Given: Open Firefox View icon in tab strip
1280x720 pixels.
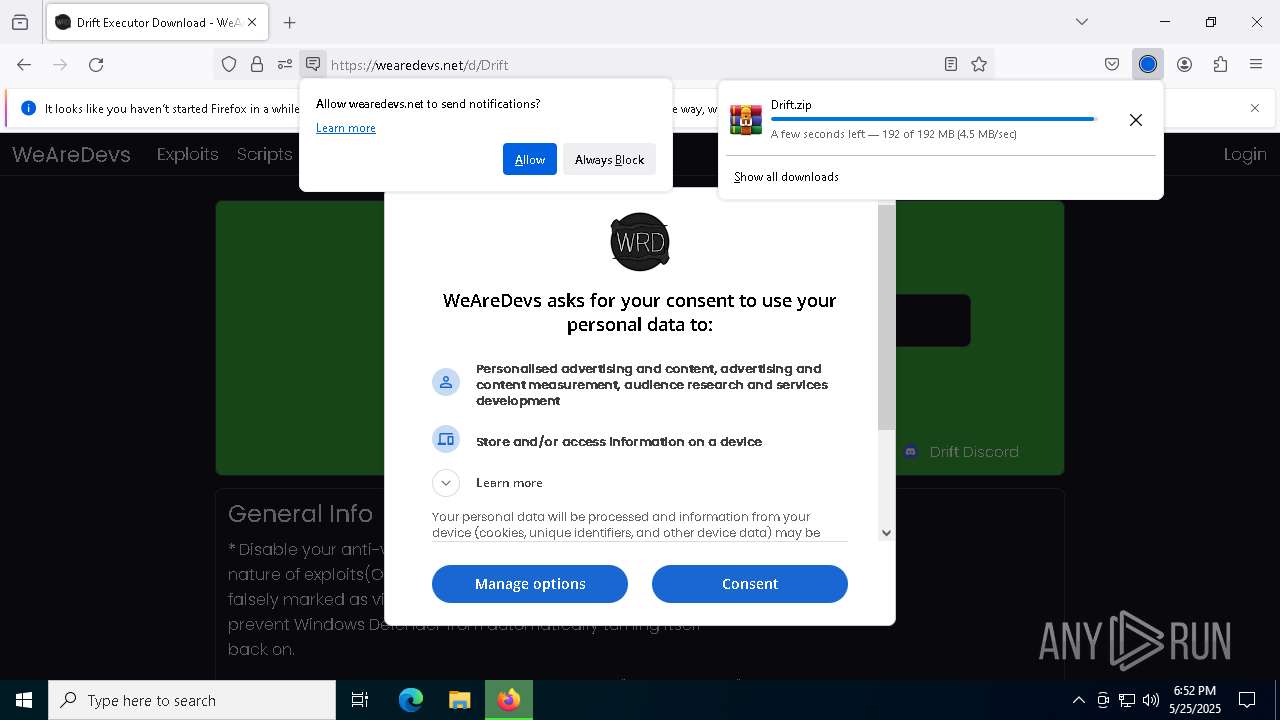Looking at the screenshot, I should pyautogui.click(x=20, y=22).
